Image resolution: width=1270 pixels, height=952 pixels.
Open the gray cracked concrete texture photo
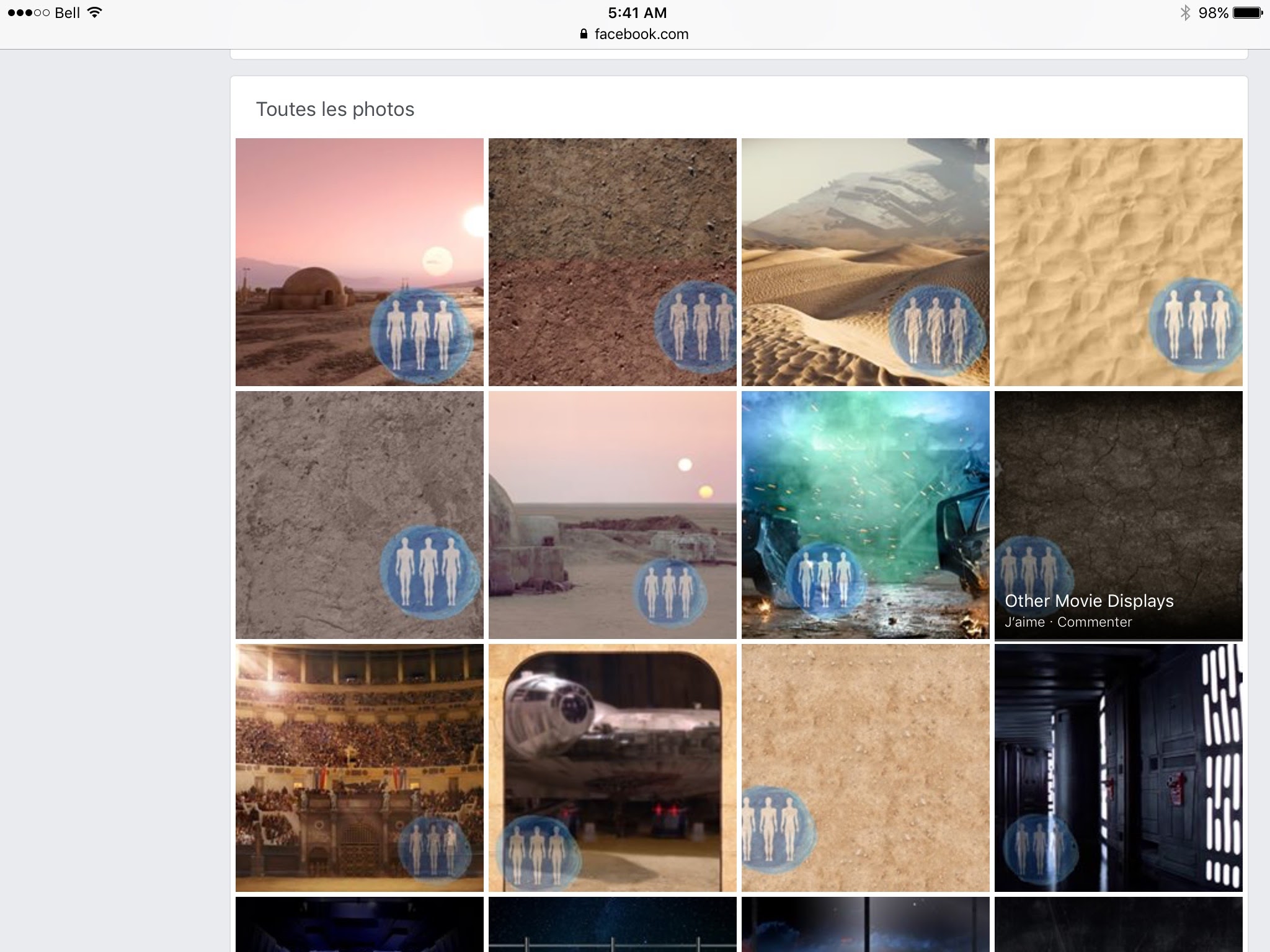(x=360, y=515)
